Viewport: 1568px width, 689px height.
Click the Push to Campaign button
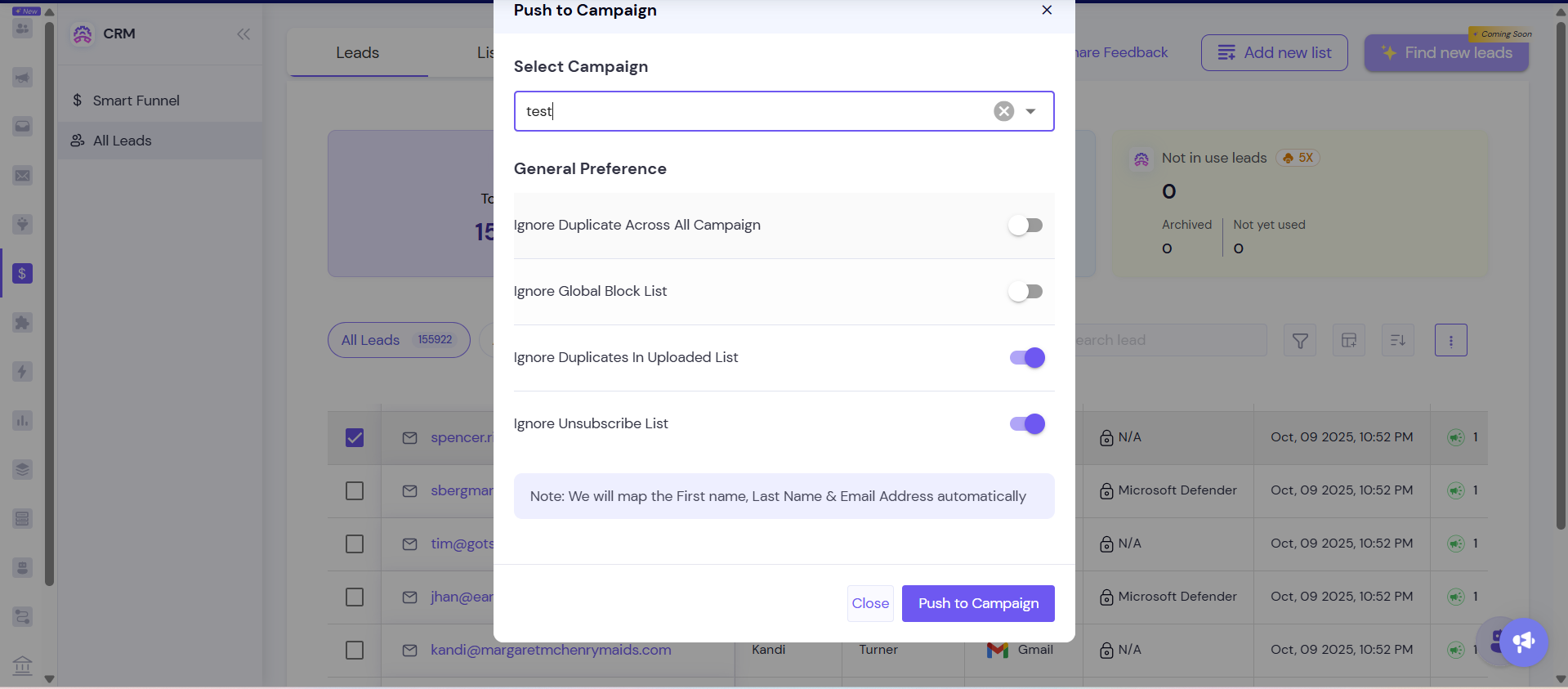[978, 603]
